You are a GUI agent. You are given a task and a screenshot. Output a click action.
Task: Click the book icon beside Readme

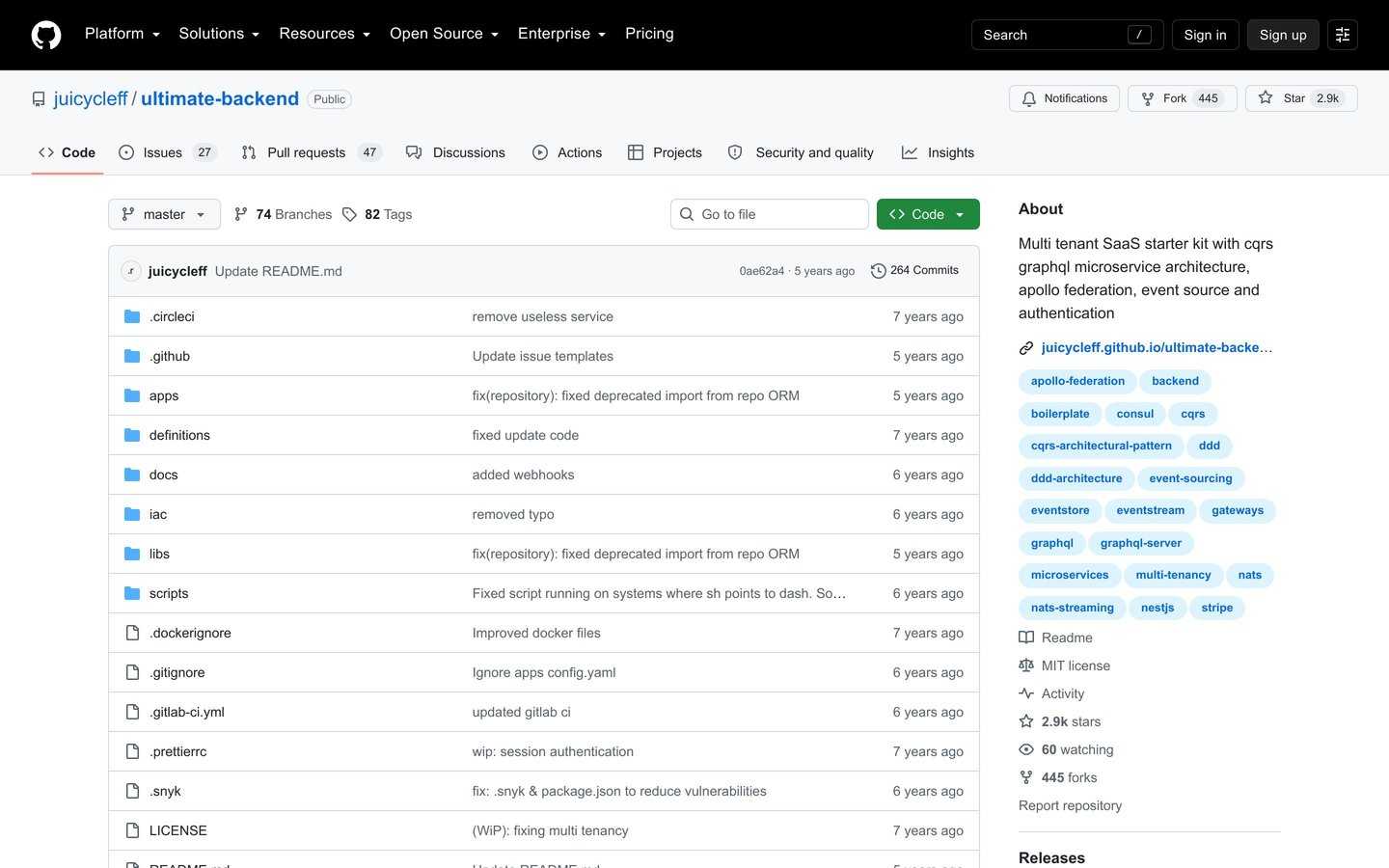click(1026, 637)
